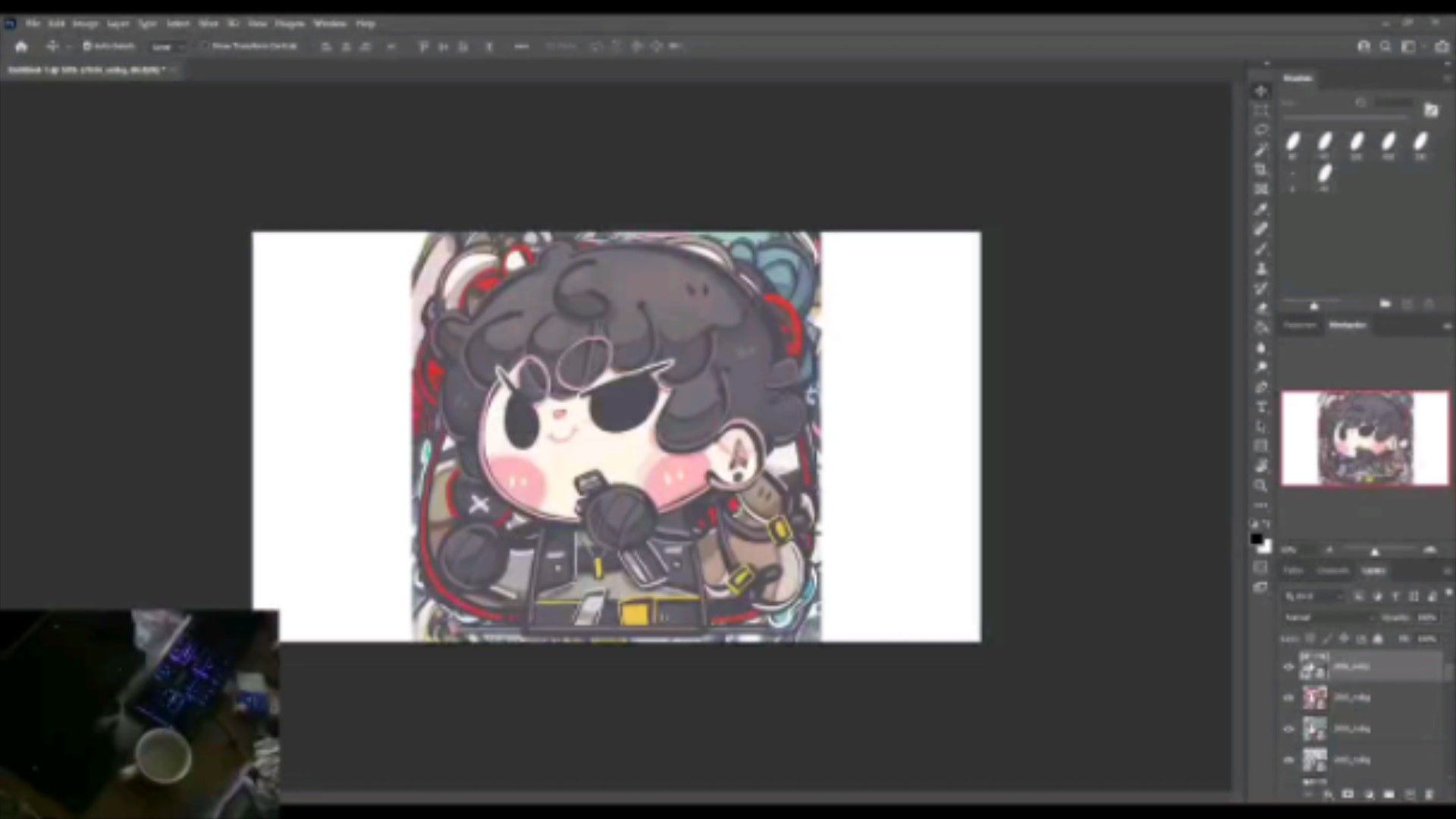Screen dimensions: 1456x819
Task: Click the new brush group folder icon
Action: 1385,303
